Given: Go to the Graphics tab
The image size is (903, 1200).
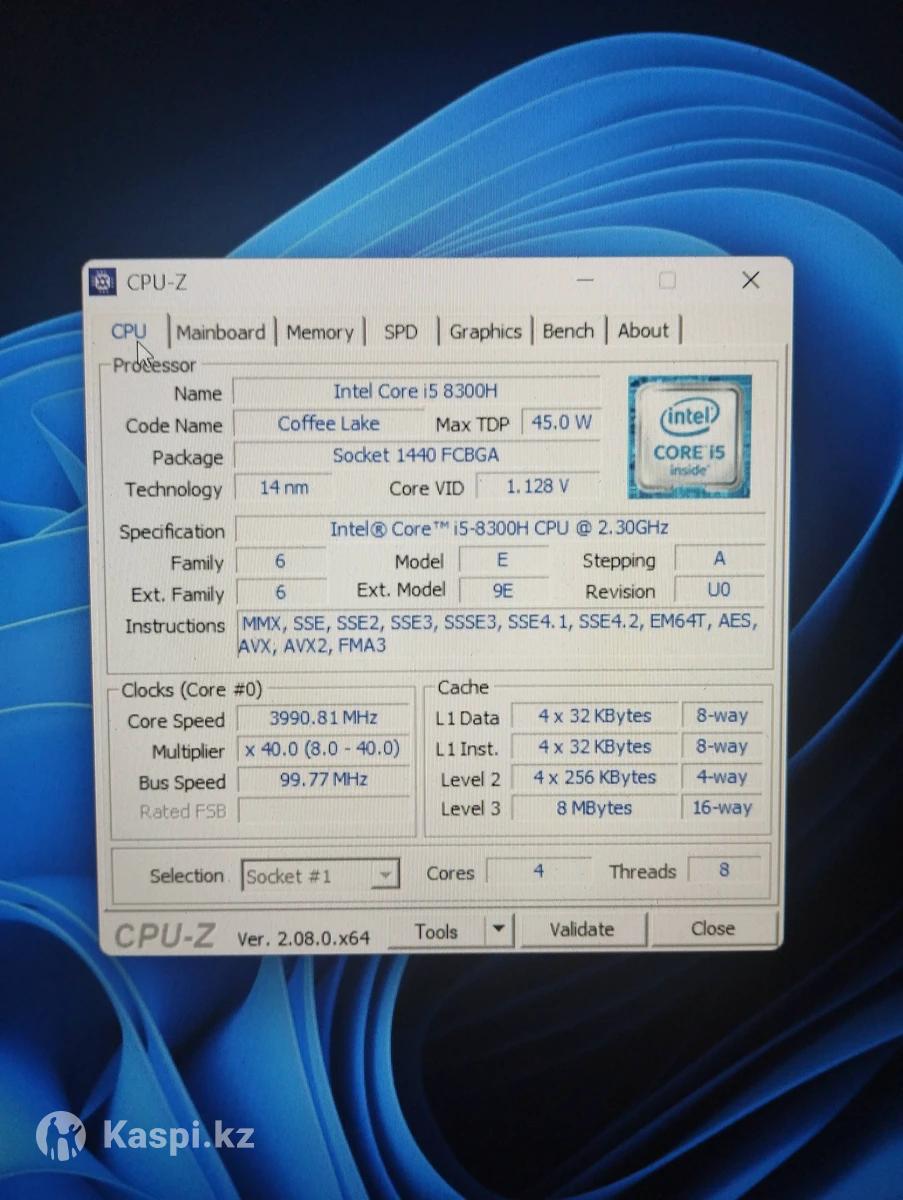Looking at the screenshot, I should pyautogui.click(x=485, y=332).
